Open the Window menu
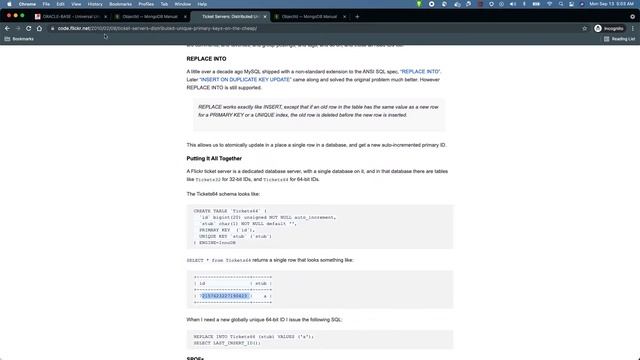This screenshot has height=360, width=640. pyautogui.click(x=182, y=4)
